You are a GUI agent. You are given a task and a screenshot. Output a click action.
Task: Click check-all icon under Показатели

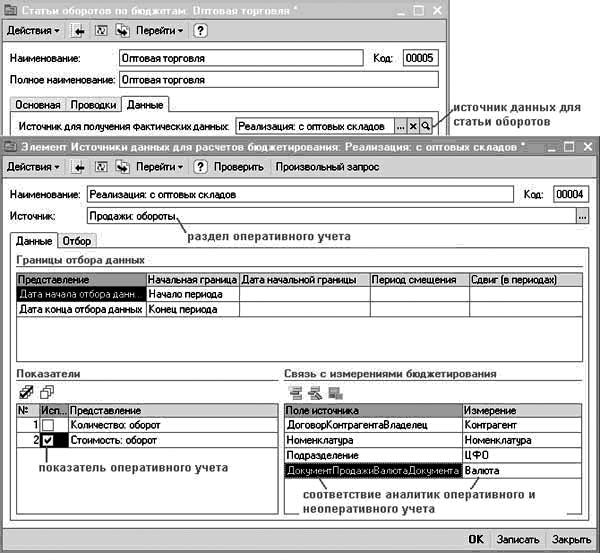(x=26, y=392)
